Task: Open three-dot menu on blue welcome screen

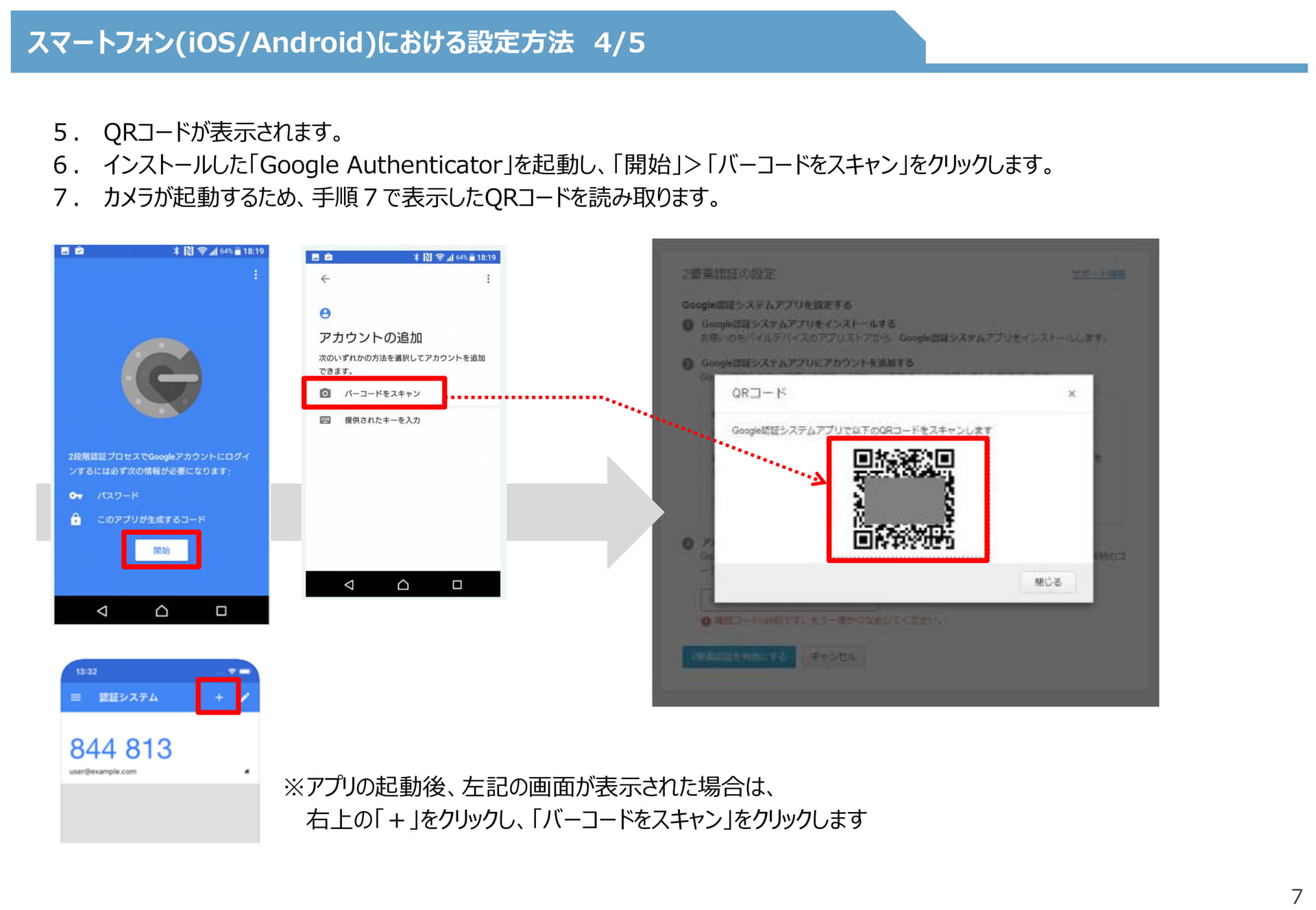Action: coord(256,275)
